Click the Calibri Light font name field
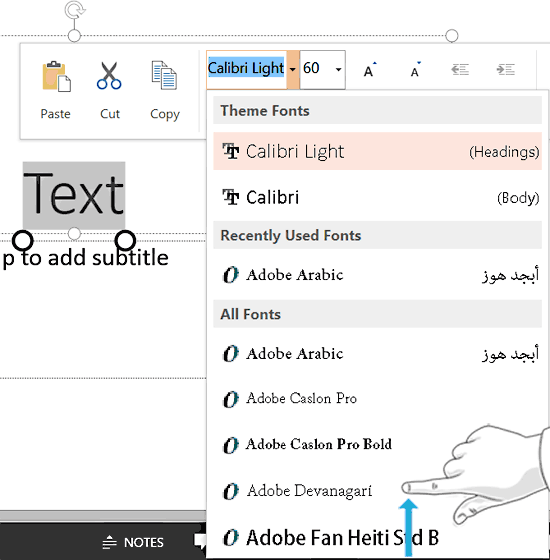 (246, 70)
